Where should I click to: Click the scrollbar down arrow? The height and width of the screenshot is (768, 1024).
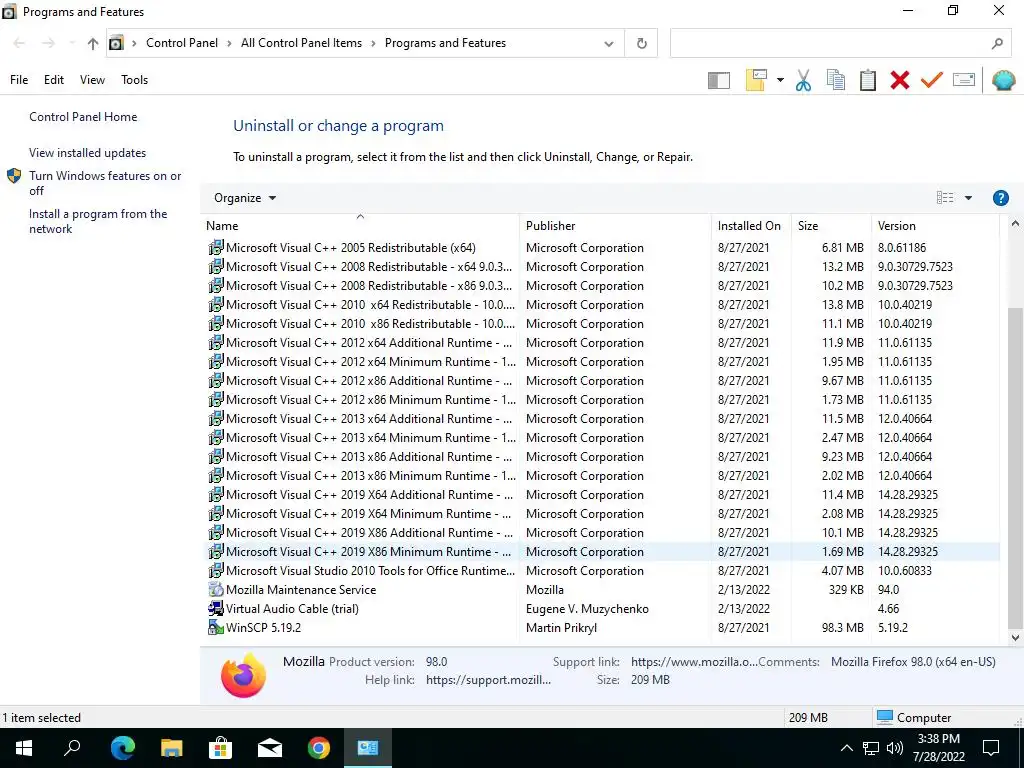(x=1015, y=637)
